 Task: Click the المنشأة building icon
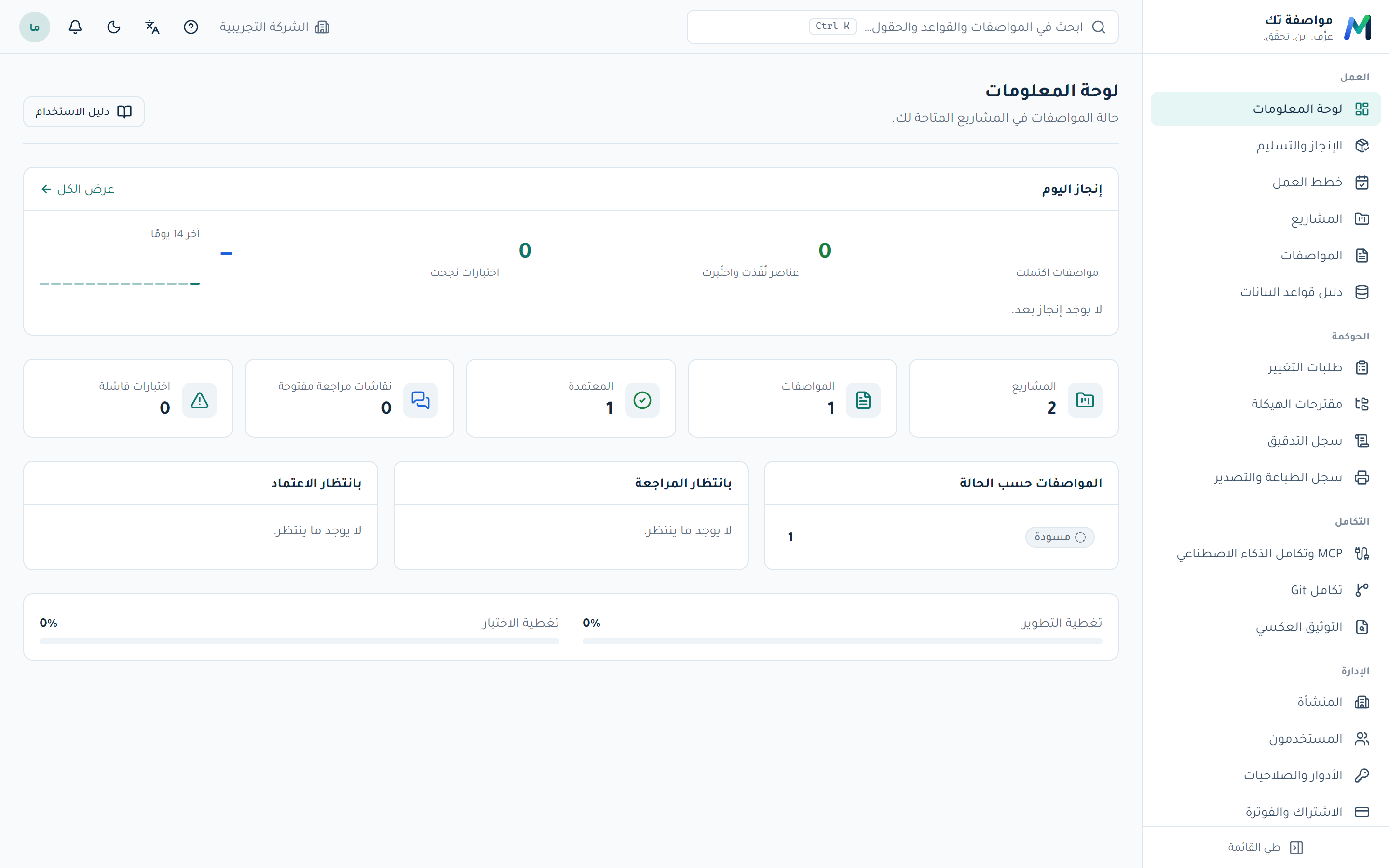[x=1362, y=702]
